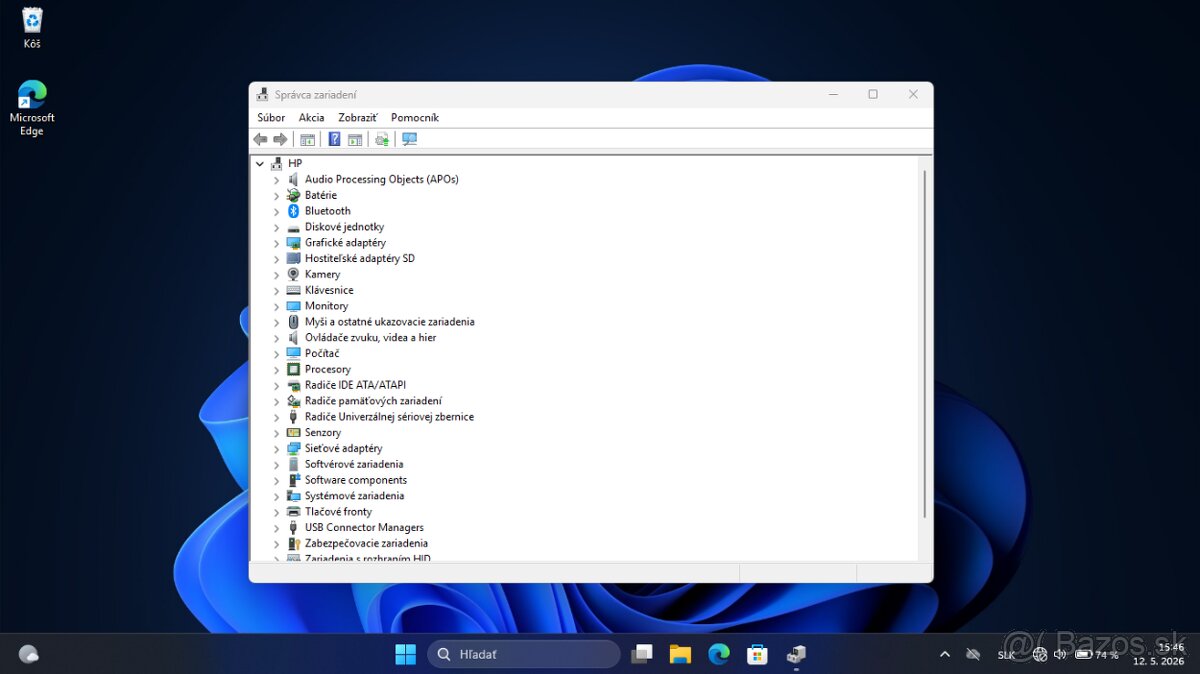
Task: Select the Bluetooth icon in the tree
Action: click(293, 211)
